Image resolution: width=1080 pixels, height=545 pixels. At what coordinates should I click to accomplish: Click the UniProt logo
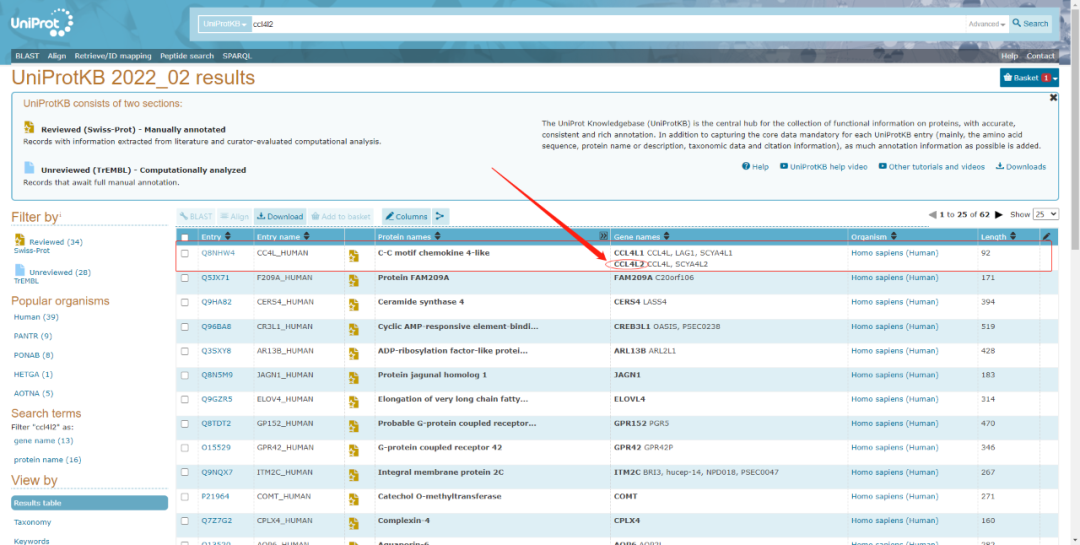[x=46, y=23]
